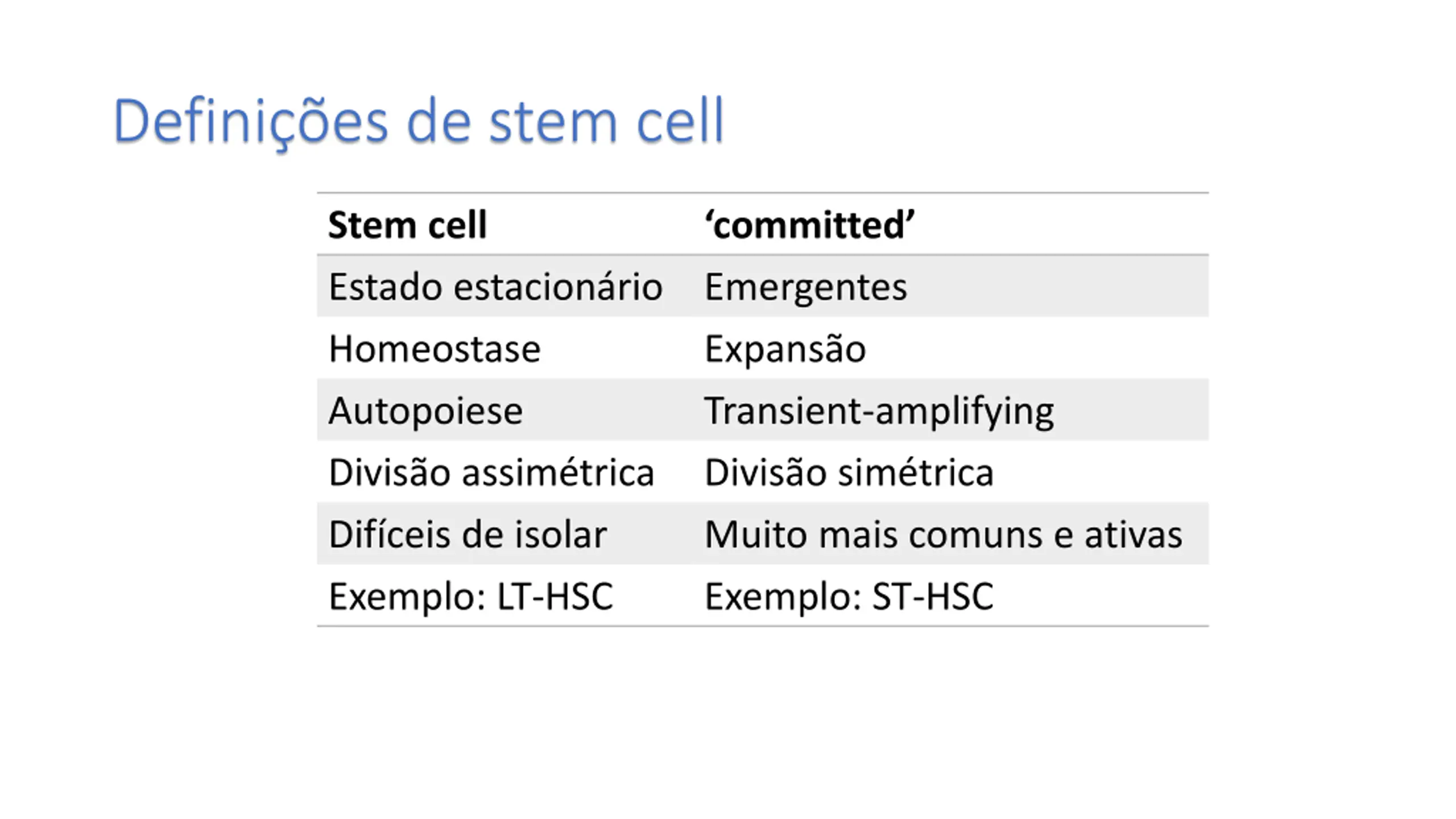1456x819 pixels.
Task: Select the 'Homeostase' cell
Action: (x=505, y=348)
